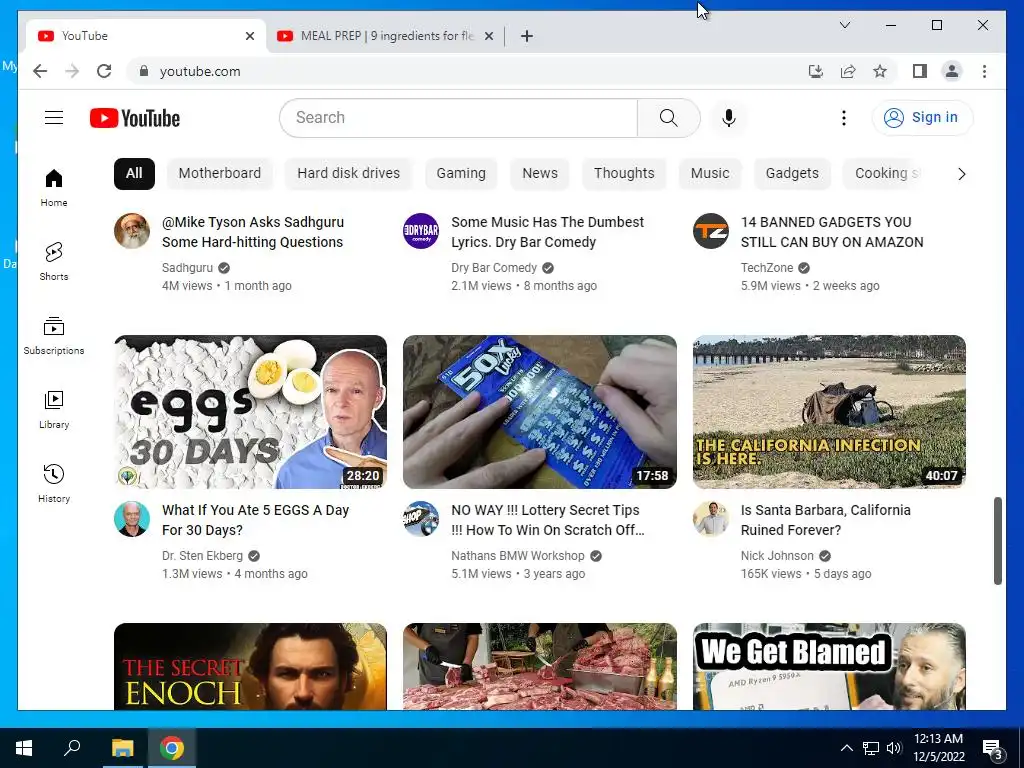Open Is Santa Barbara California Ruined title
The height and width of the screenshot is (768, 1024).
coord(825,520)
